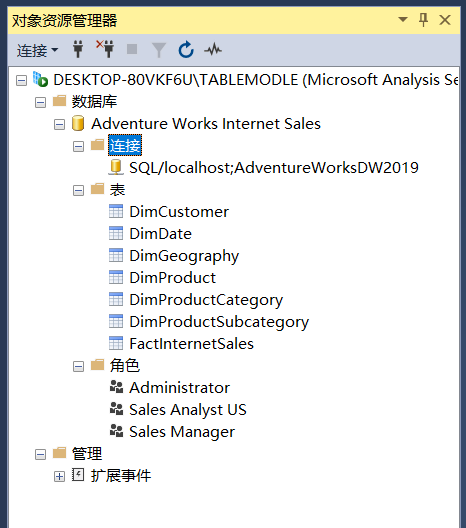
Task: Select the DimDate table name
Action: click(x=161, y=234)
